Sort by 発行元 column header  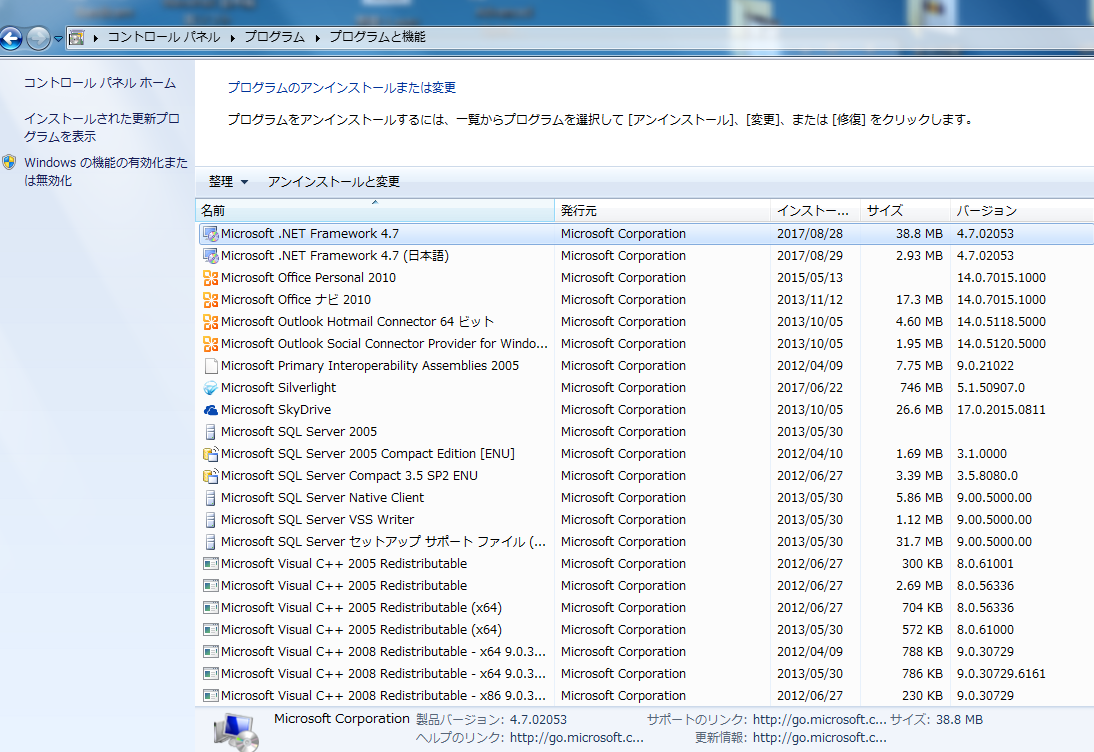[x=662, y=211]
